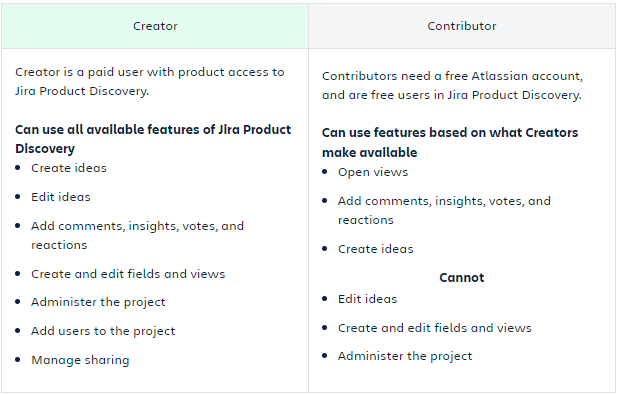Click 'Edit ideas' under the Cannot heading
The image size is (622, 395).
coord(367,299)
